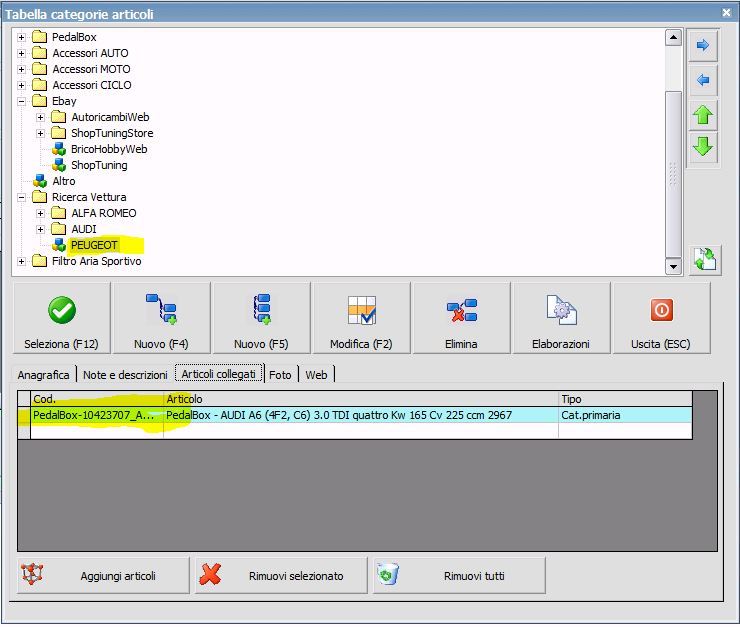Open the Web tab
Viewport: 740px width, 627px height.
316,375
